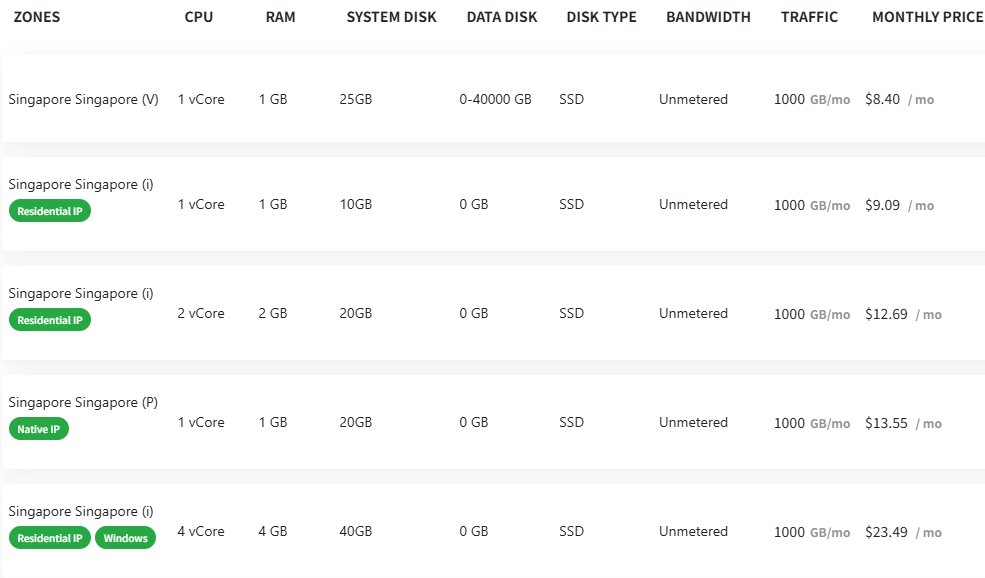The image size is (985, 578).
Task: Click the Windows badge on 4 vCore plan
Action: click(x=125, y=538)
